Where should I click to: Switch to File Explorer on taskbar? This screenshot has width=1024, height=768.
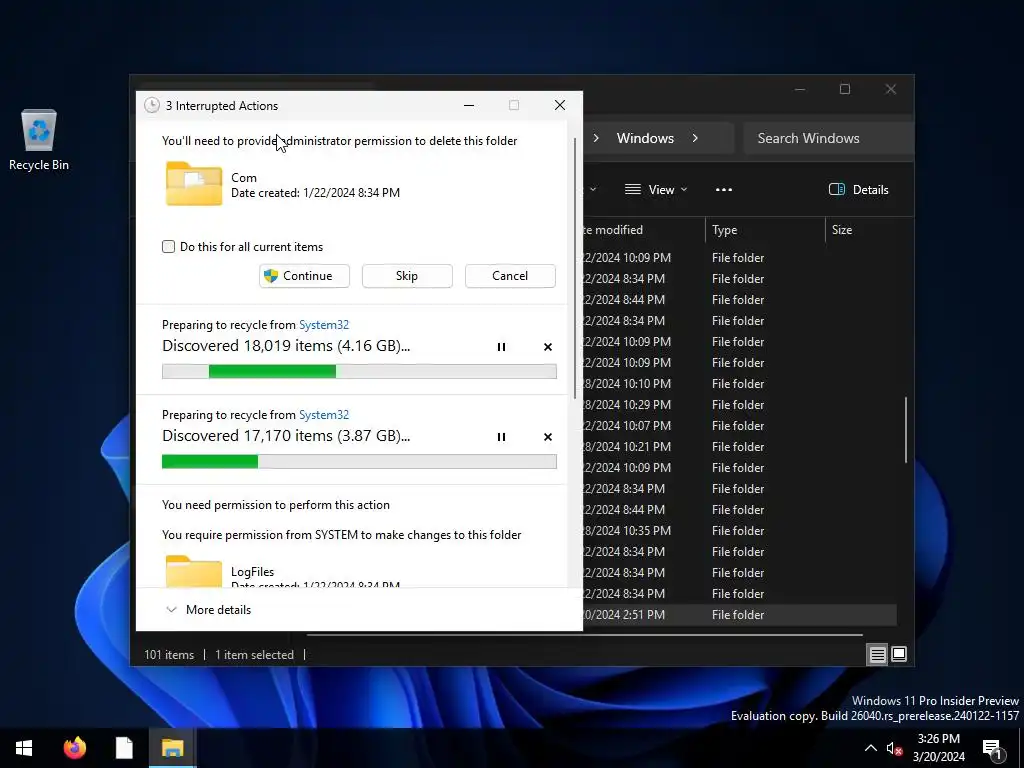point(172,748)
